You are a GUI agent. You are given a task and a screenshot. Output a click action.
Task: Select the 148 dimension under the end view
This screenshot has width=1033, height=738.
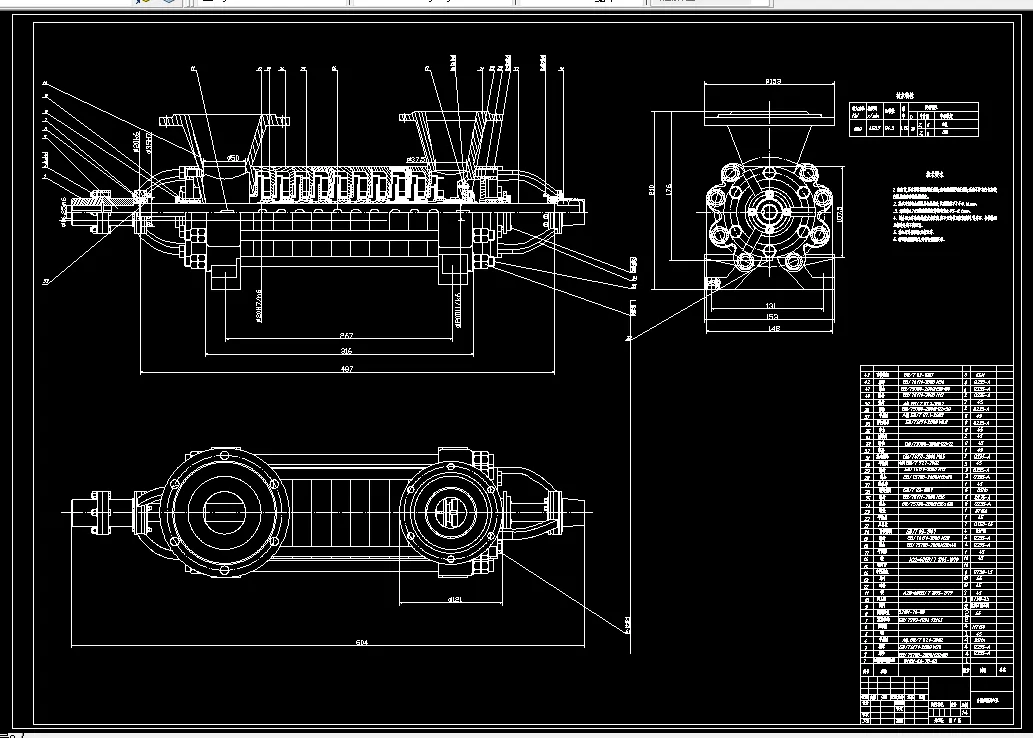tap(774, 328)
